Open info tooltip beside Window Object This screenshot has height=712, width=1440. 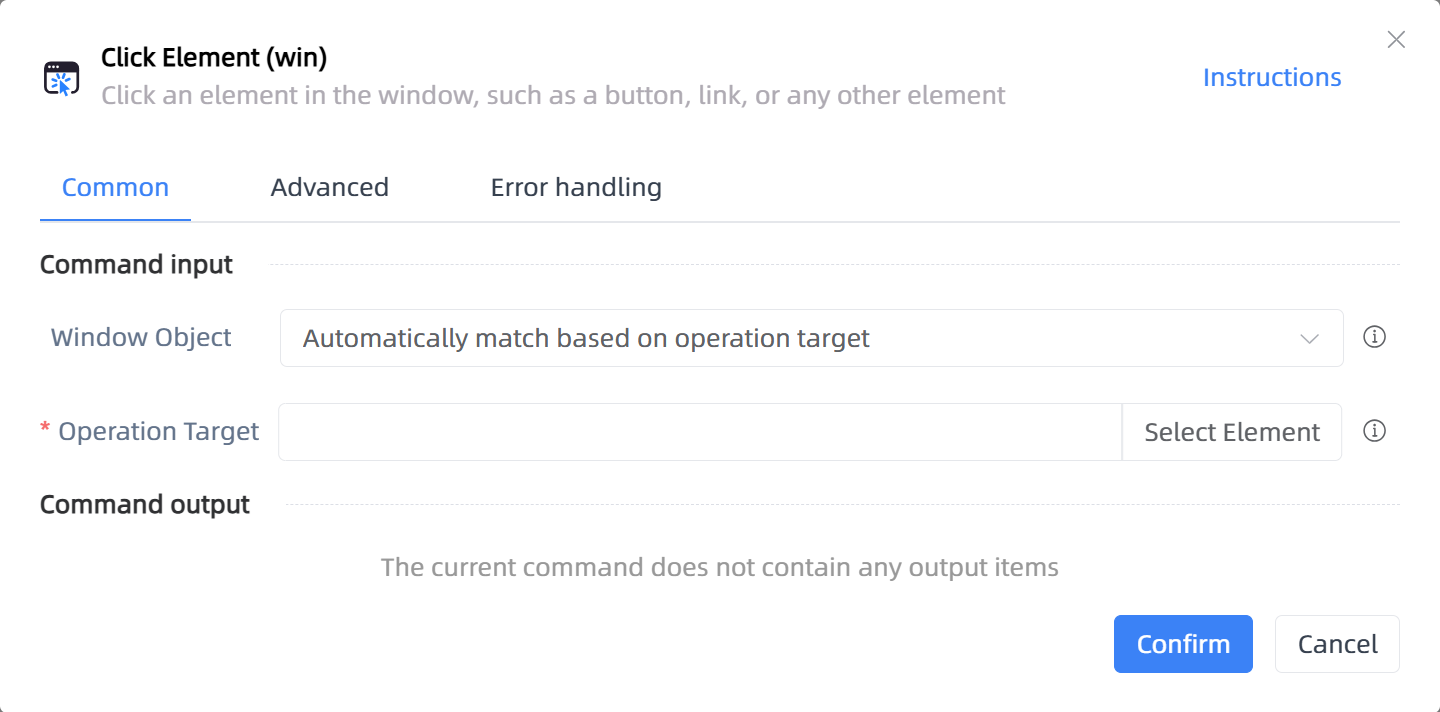tap(1375, 337)
